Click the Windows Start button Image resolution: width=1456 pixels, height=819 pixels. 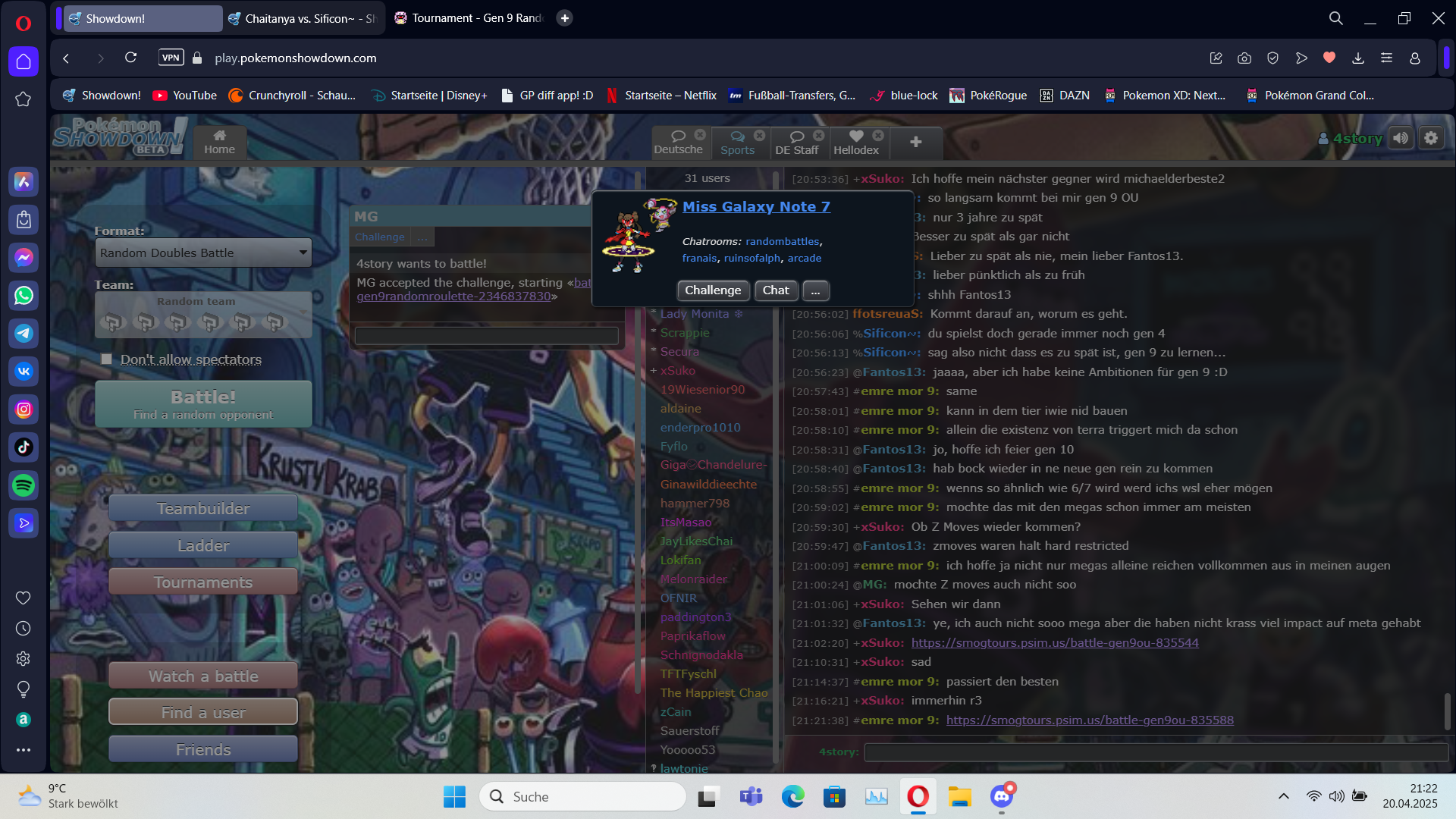point(454,796)
